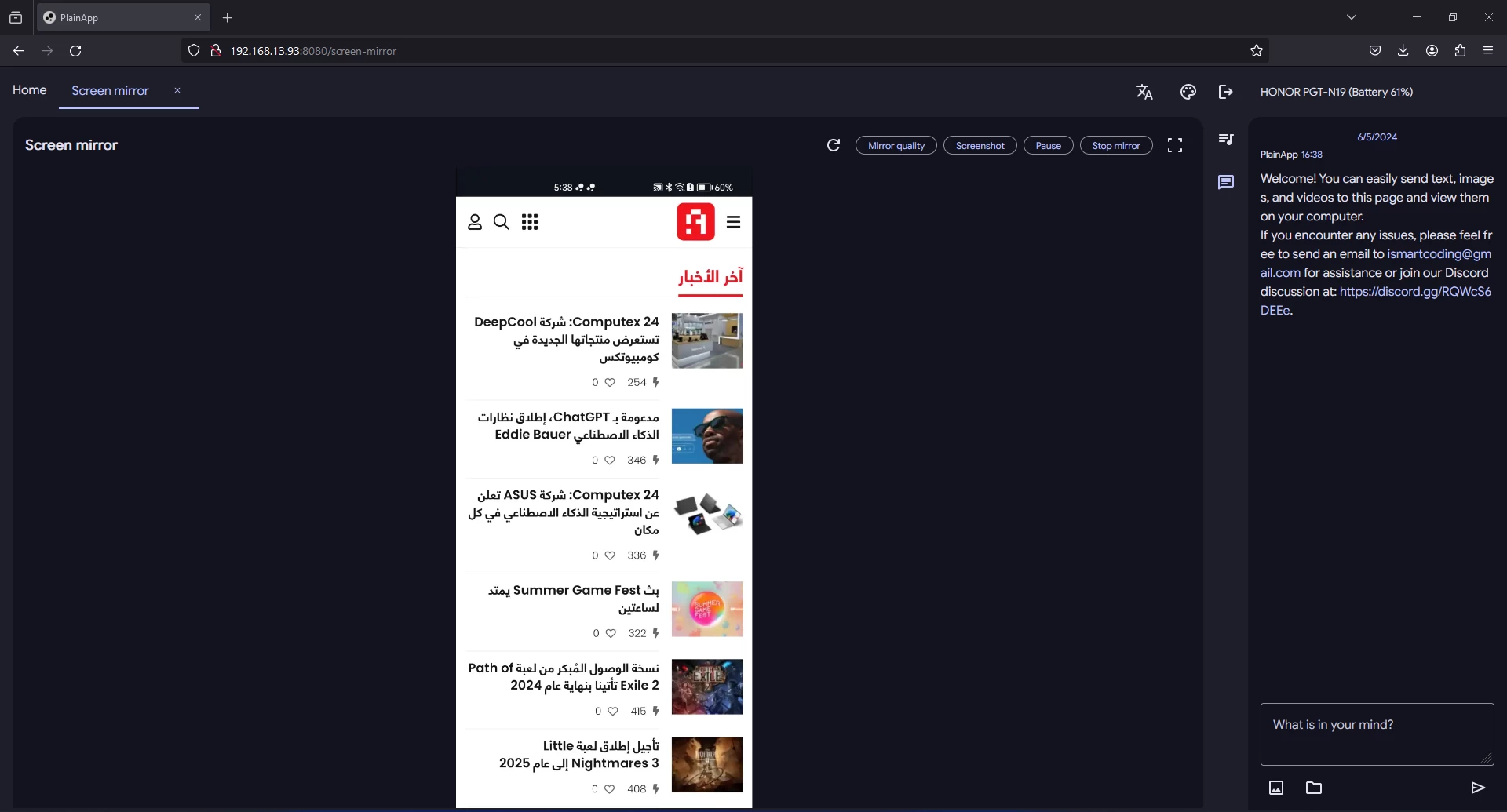Open Firefox application menu
Viewport: 1507px width, 812px height.
point(1488,51)
